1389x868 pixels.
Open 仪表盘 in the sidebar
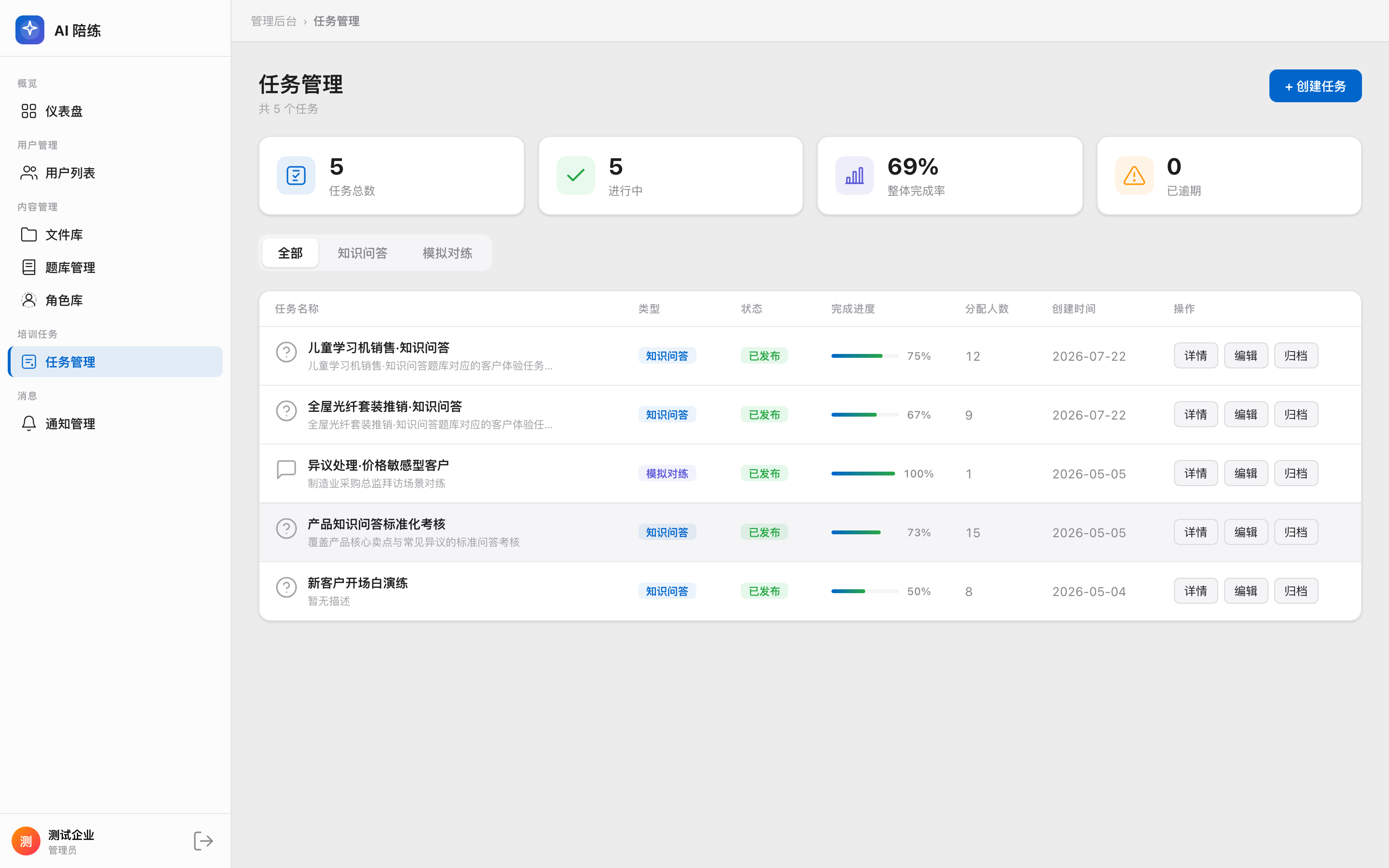tap(115, 111)
